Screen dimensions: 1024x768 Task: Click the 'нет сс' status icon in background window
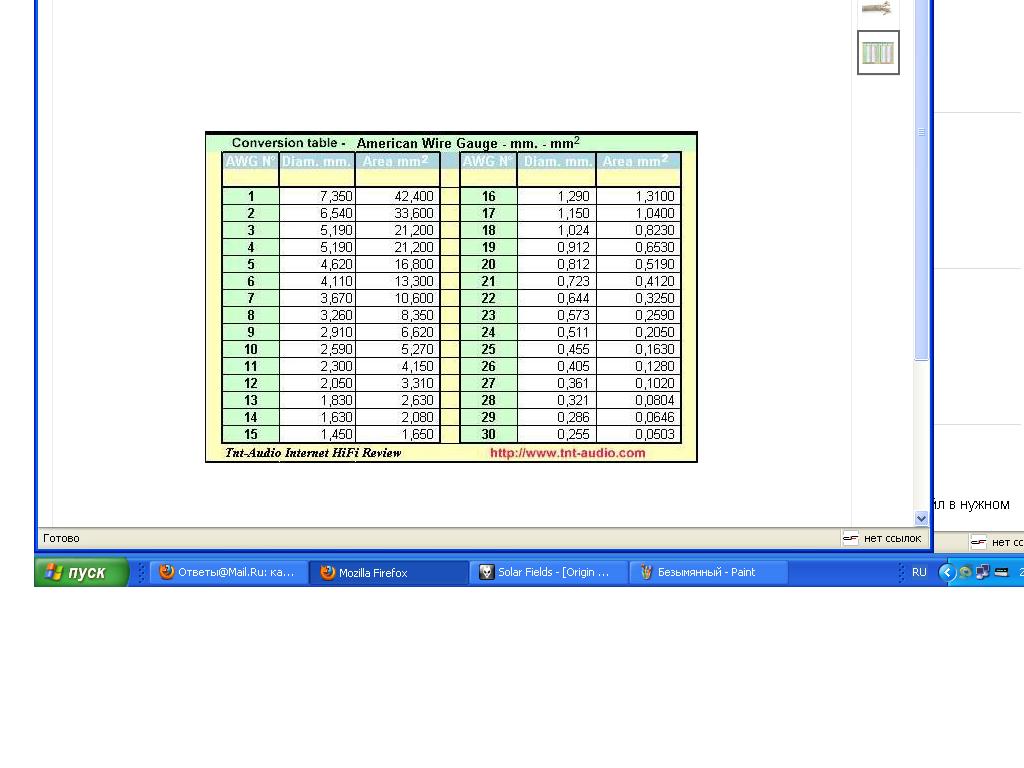coord(978,542)
